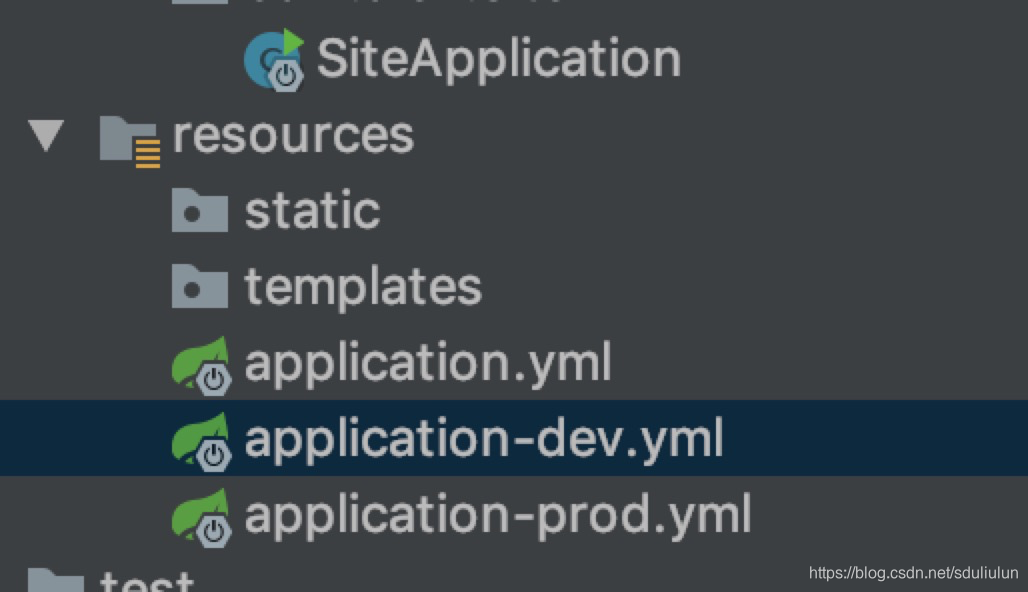The image size is (1028, 592).
Task: Click the templates folder icon
Action: [x=200, y=286]
